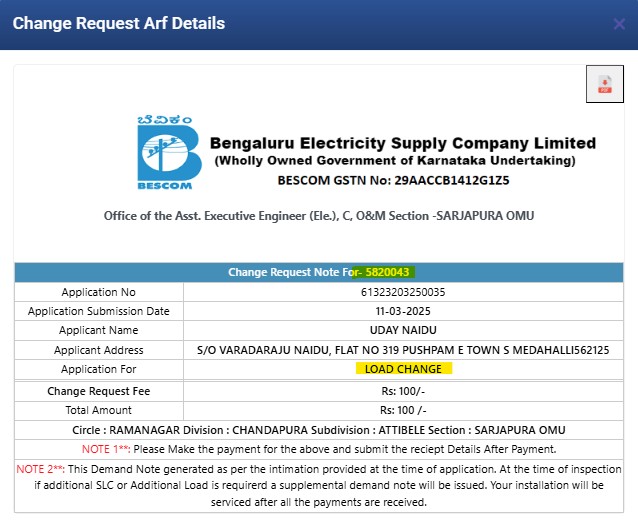Click the applicant address value
The image size is (638, 523).
(403, 350)
